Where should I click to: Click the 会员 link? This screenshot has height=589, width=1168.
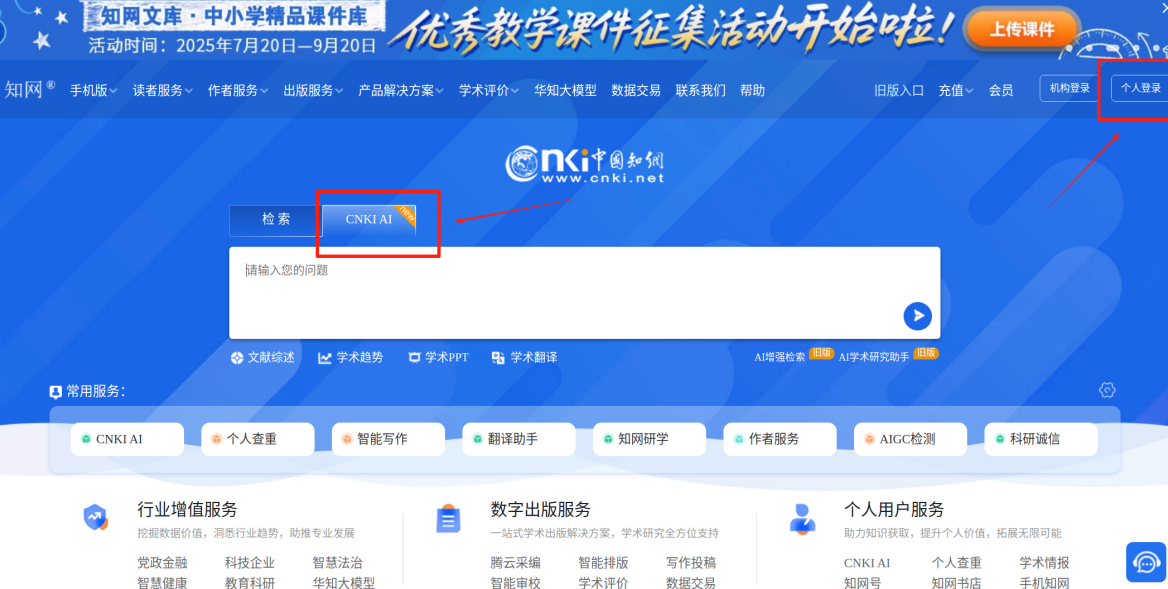coord(1001,90)
